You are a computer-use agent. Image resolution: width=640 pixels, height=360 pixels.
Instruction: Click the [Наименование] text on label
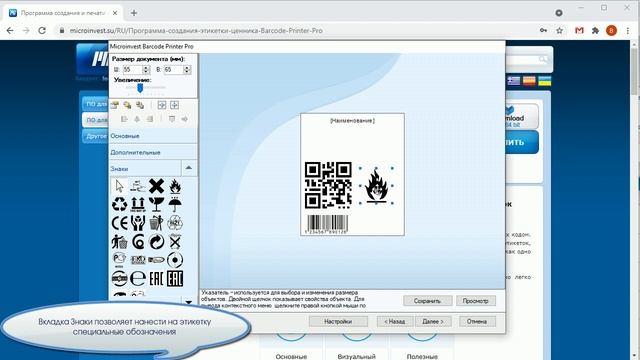point(352,121)
